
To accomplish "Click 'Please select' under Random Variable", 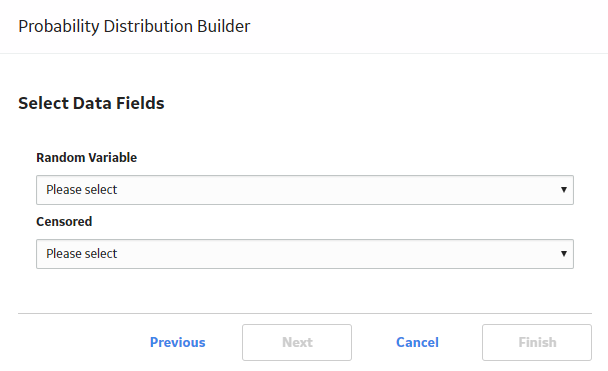I will click(x=81, y=190).
